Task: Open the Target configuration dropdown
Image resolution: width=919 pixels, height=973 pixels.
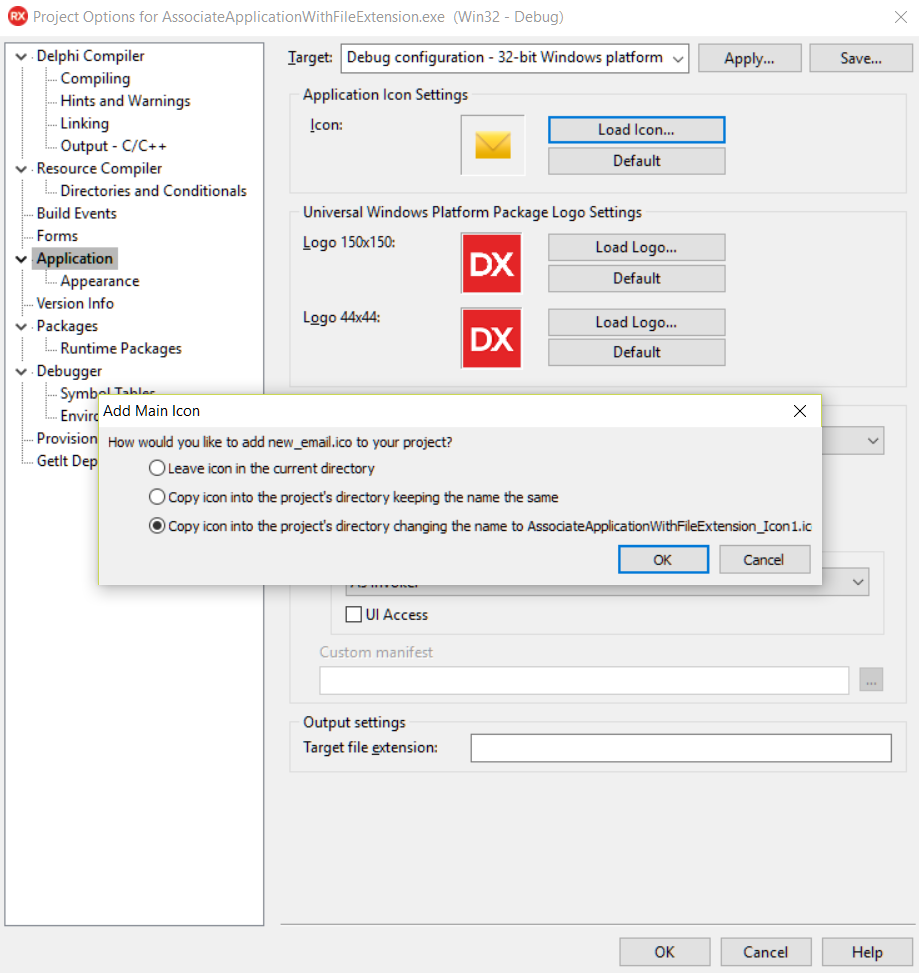Action: pyautogui.click(x=515, y=58)
